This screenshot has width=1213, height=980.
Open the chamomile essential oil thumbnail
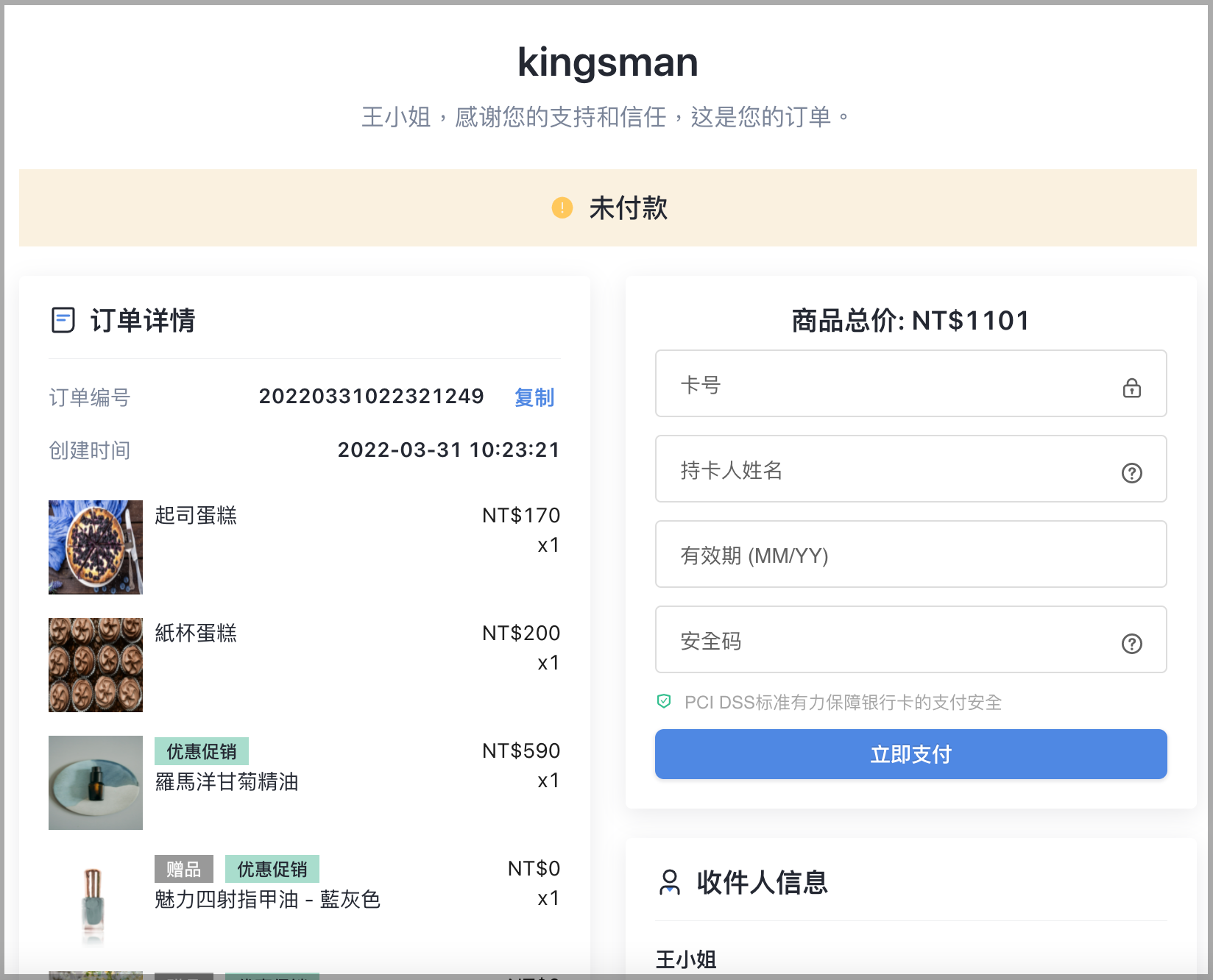[96, 783]
